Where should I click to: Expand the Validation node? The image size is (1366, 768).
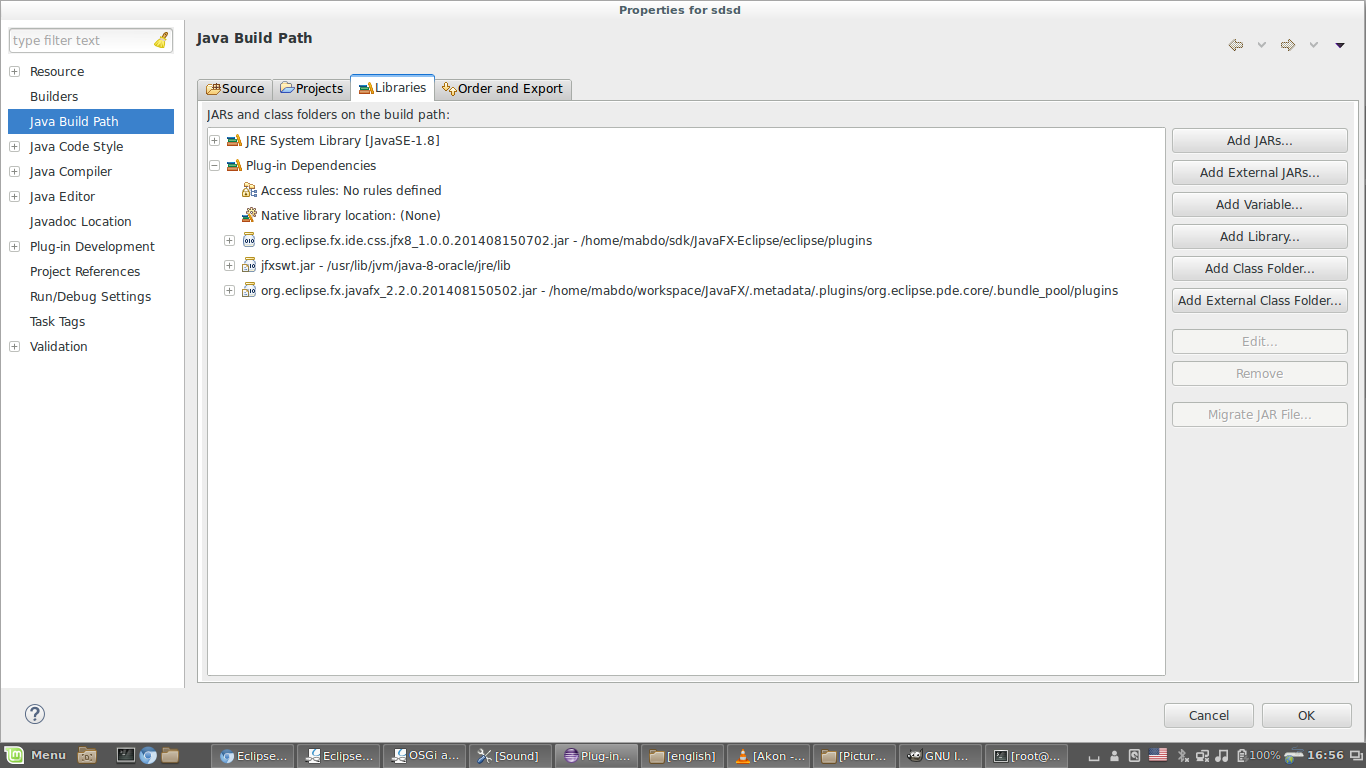tap(14, 347)
